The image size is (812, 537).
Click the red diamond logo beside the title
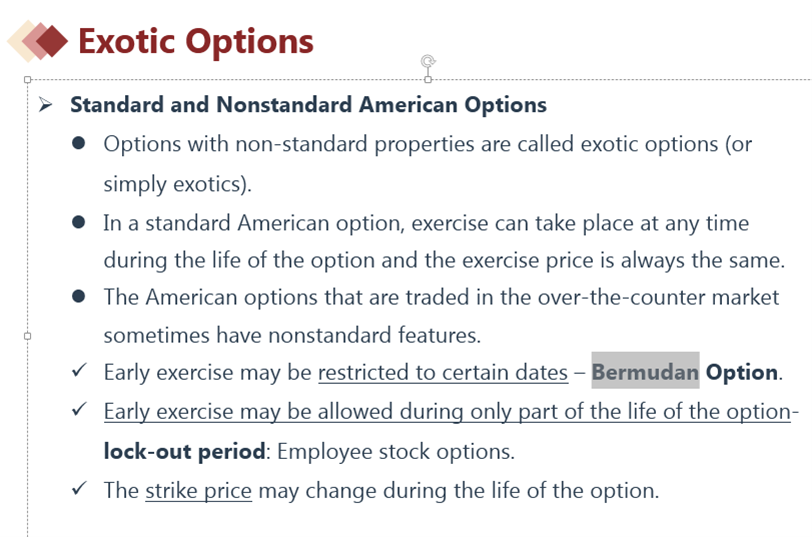click(48, 40)
